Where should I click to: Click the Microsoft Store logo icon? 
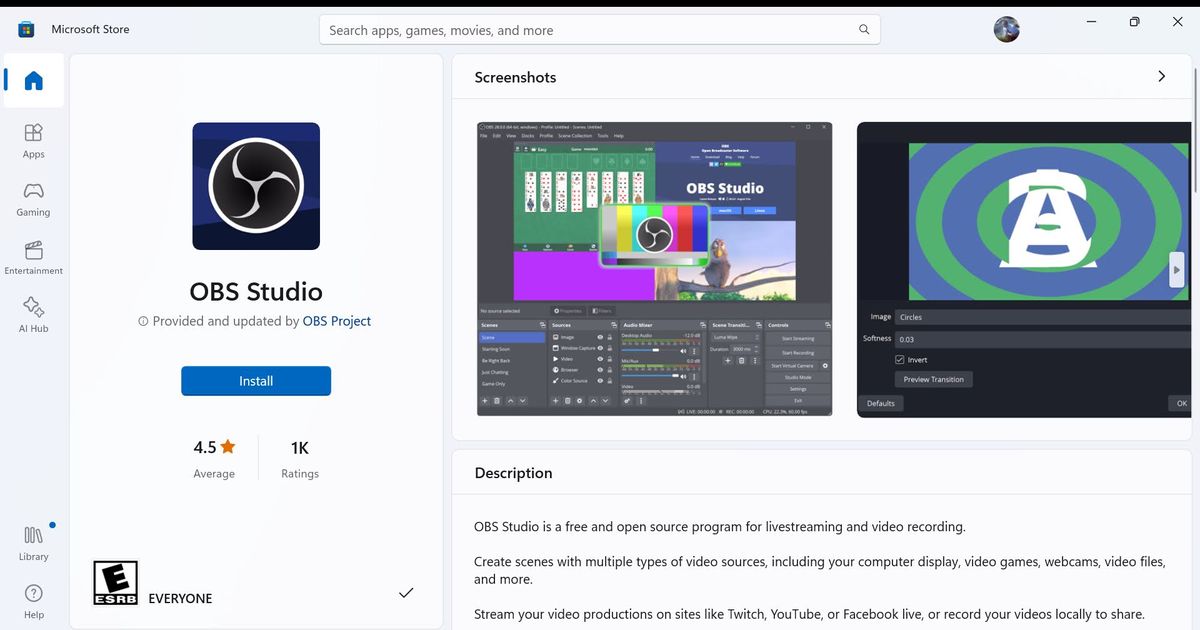(26, 29)
